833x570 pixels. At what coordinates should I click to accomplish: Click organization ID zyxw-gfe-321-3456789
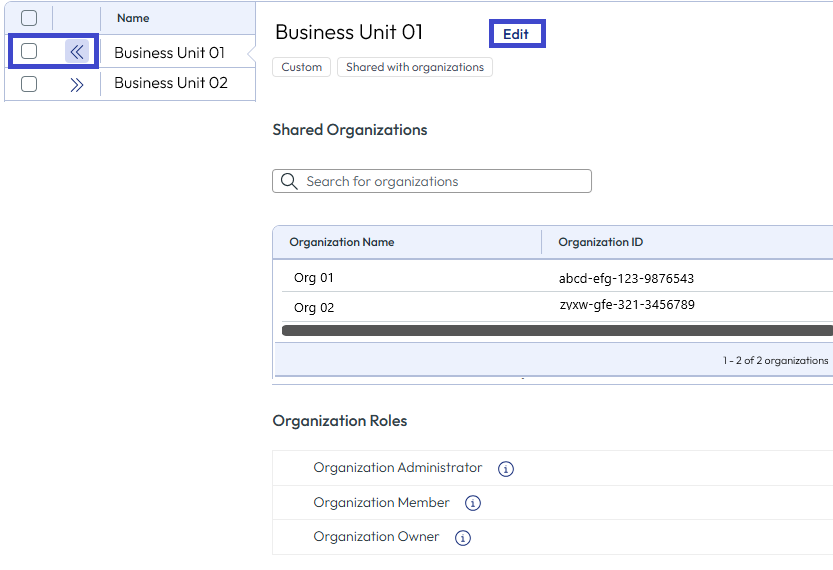(627, 305)
